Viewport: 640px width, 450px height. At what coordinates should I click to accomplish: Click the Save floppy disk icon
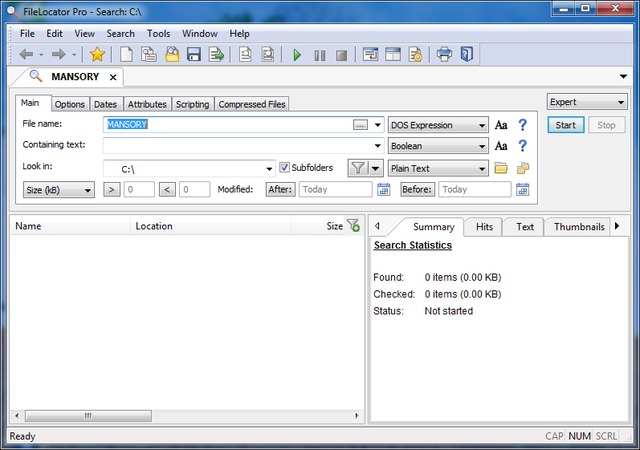[194, 54]
